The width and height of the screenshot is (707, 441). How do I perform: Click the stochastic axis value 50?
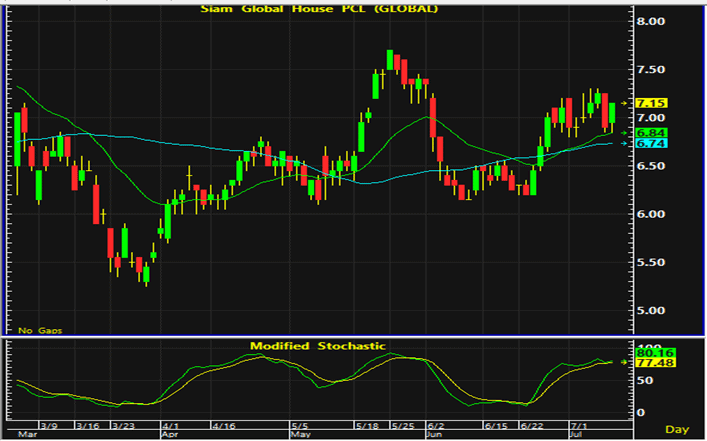pos(647,381)
